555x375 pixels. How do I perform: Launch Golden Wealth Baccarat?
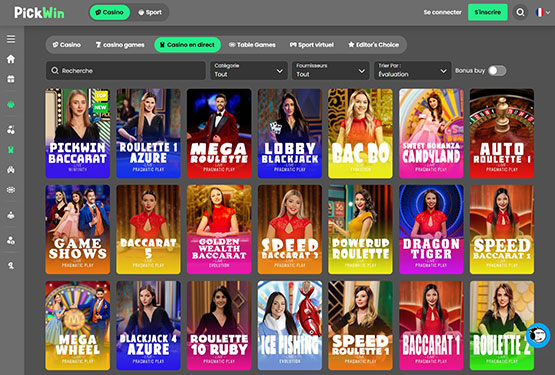(x=219, y=229)
